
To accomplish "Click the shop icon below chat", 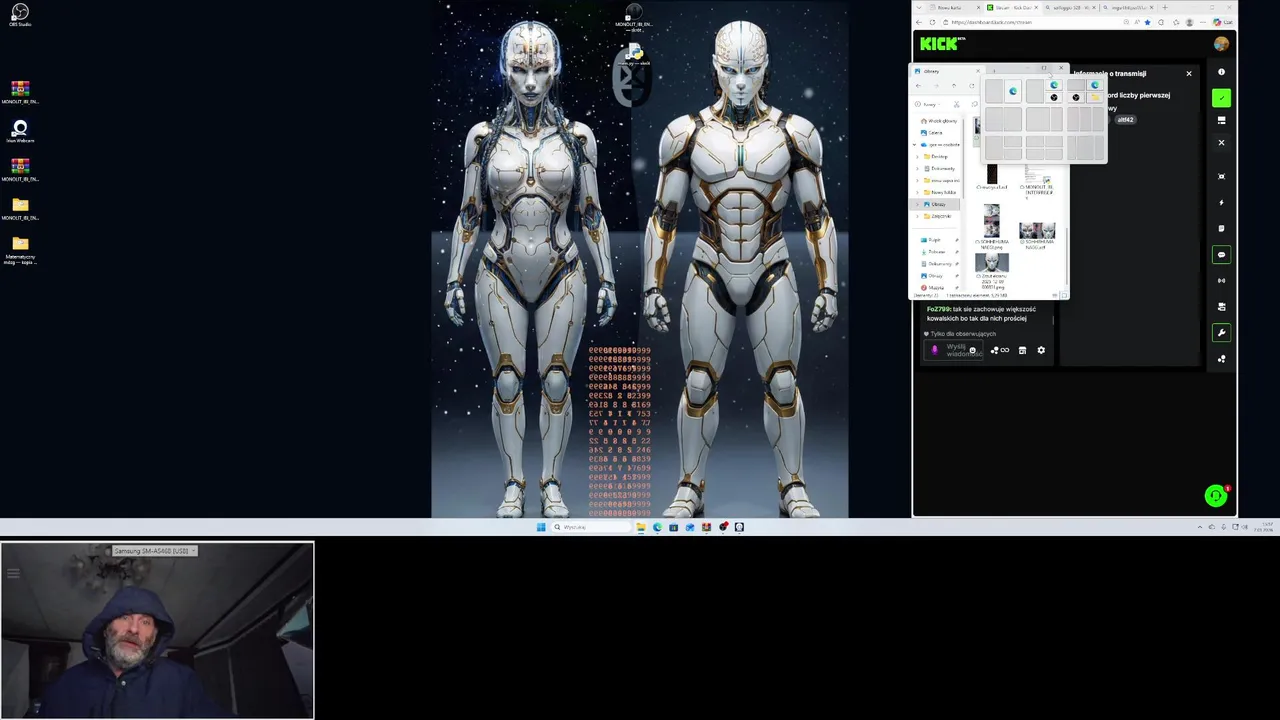I will pyautogui.click(x=1022, y=350).
